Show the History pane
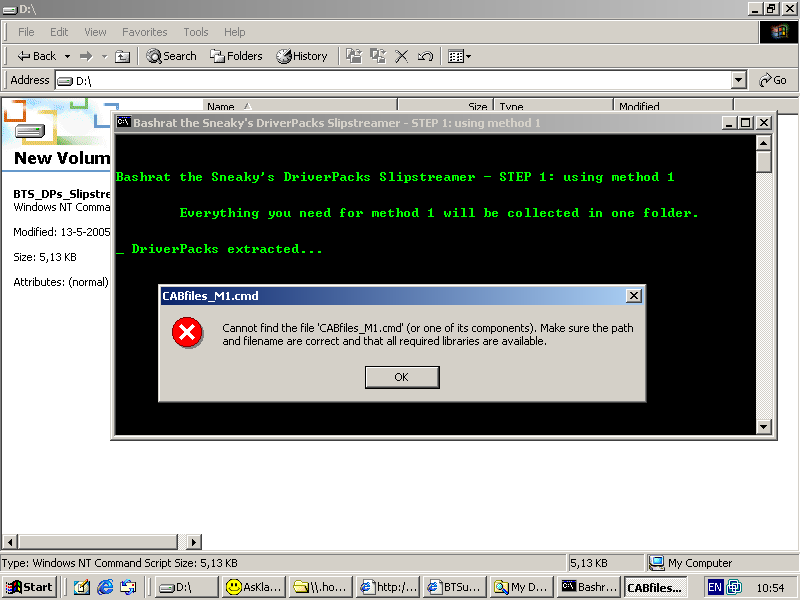The width and height of the screenshot is (800, 600). tap(302, 56)
